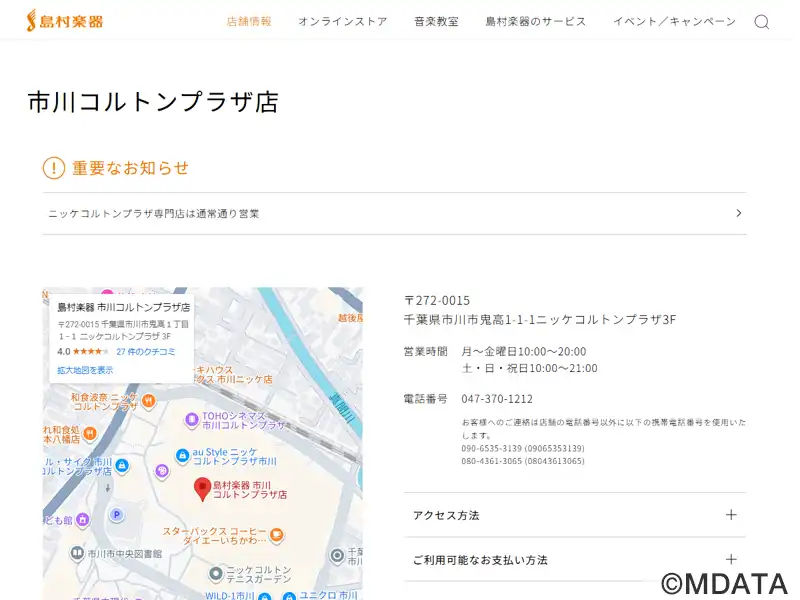Viewport: 800px width, 600px height.
Task: Click postal code 〒272-0015 text
Action: 437,301
